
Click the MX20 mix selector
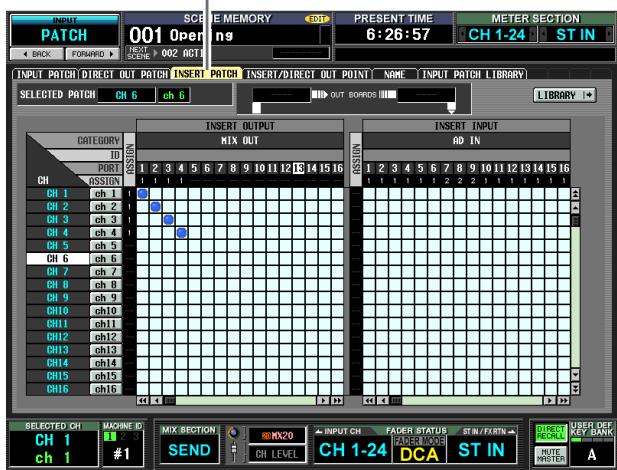click(x=277, y=436)
